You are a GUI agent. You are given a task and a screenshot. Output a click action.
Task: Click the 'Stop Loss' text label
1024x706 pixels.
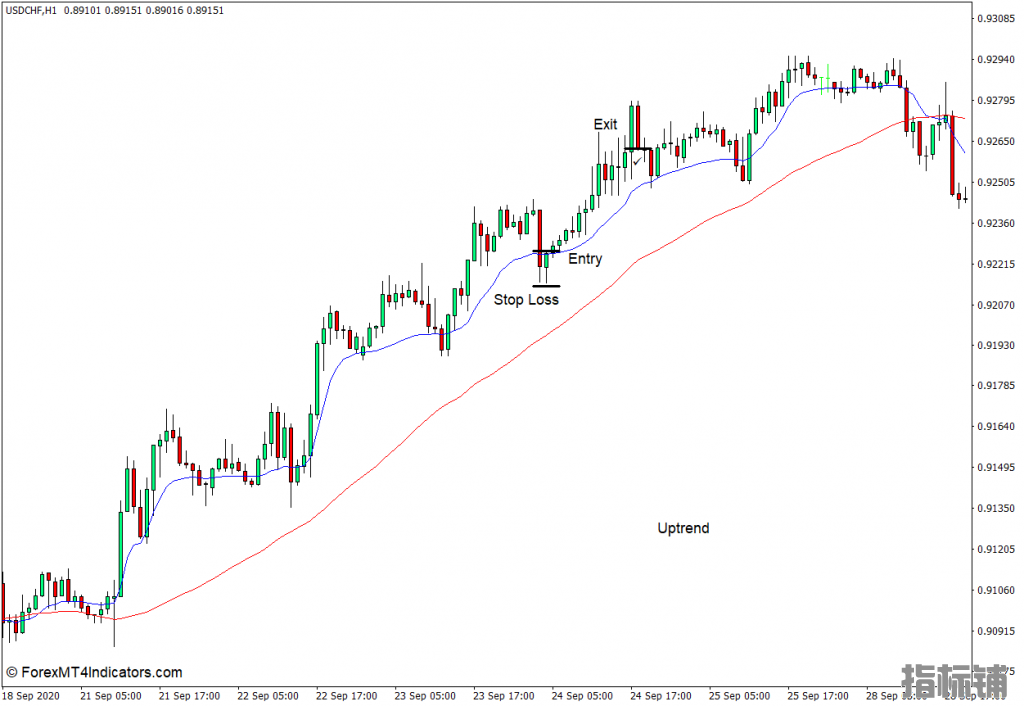click(x=526, y=299)
